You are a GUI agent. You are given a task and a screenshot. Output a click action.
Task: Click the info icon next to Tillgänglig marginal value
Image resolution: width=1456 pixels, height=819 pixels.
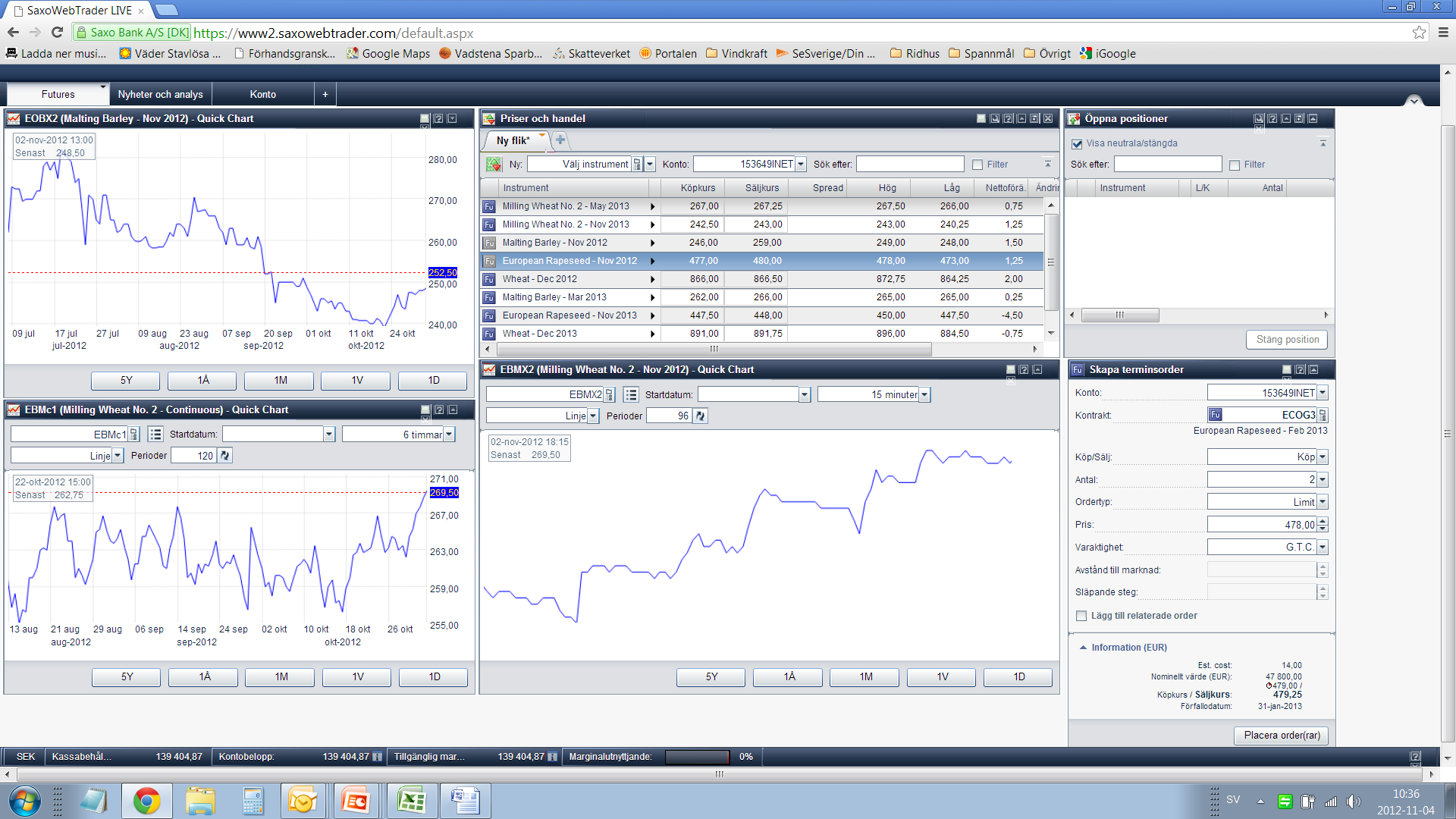click(552, 757)
